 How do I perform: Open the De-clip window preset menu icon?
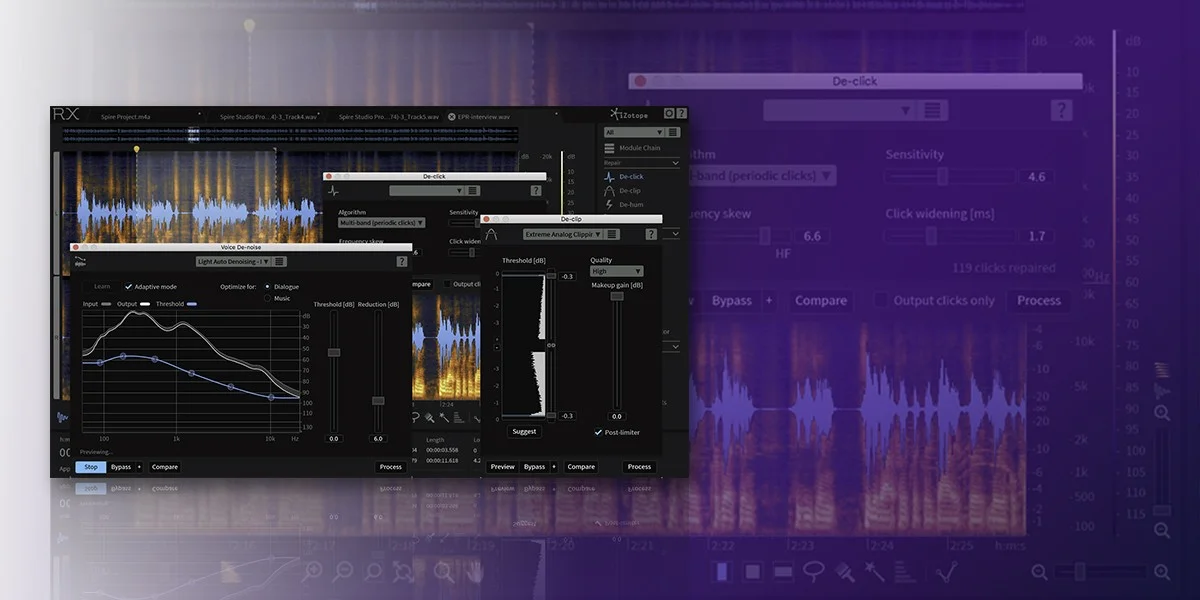point(612,234)
